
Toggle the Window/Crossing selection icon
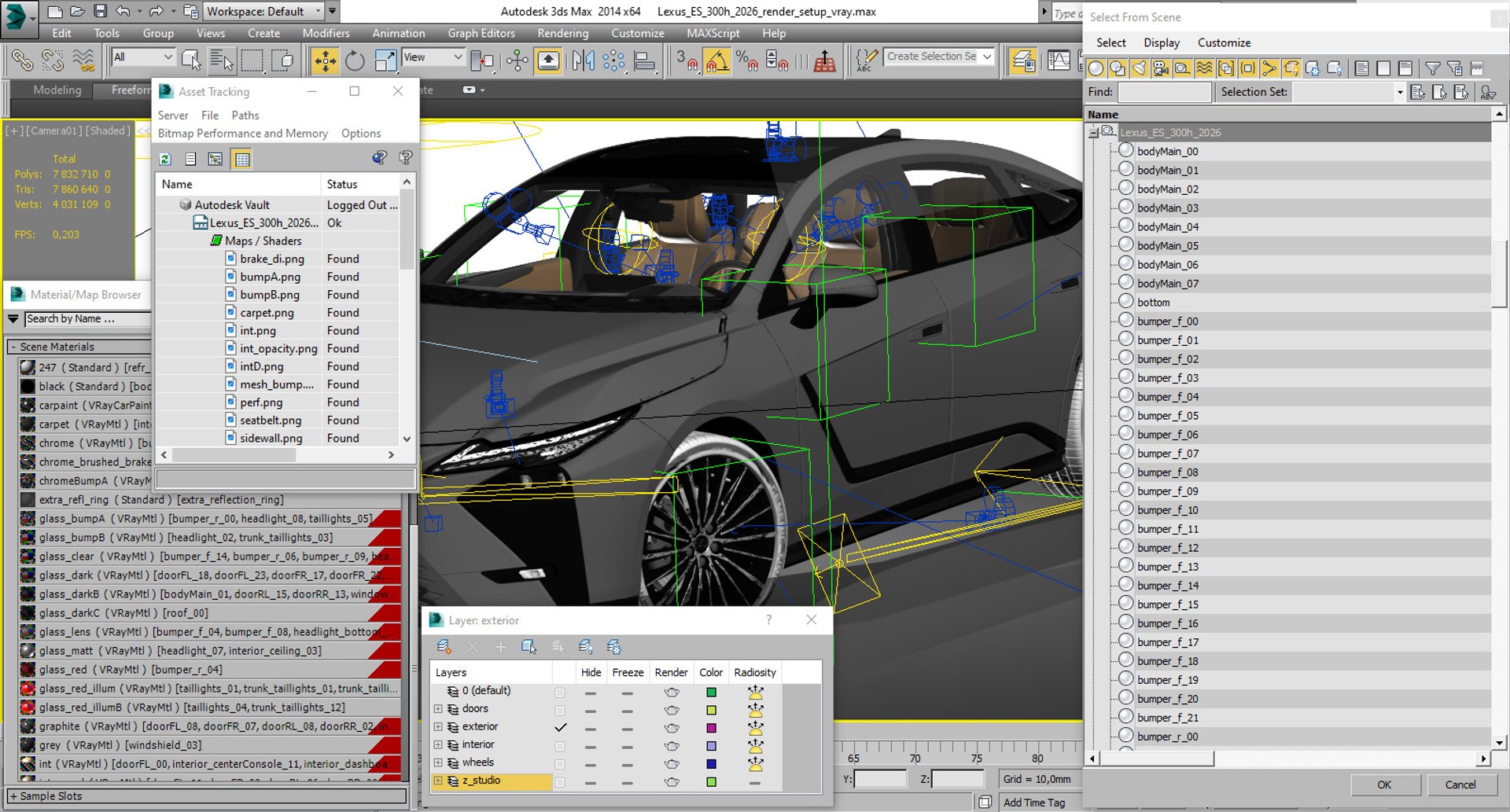(x=282, y=61)
